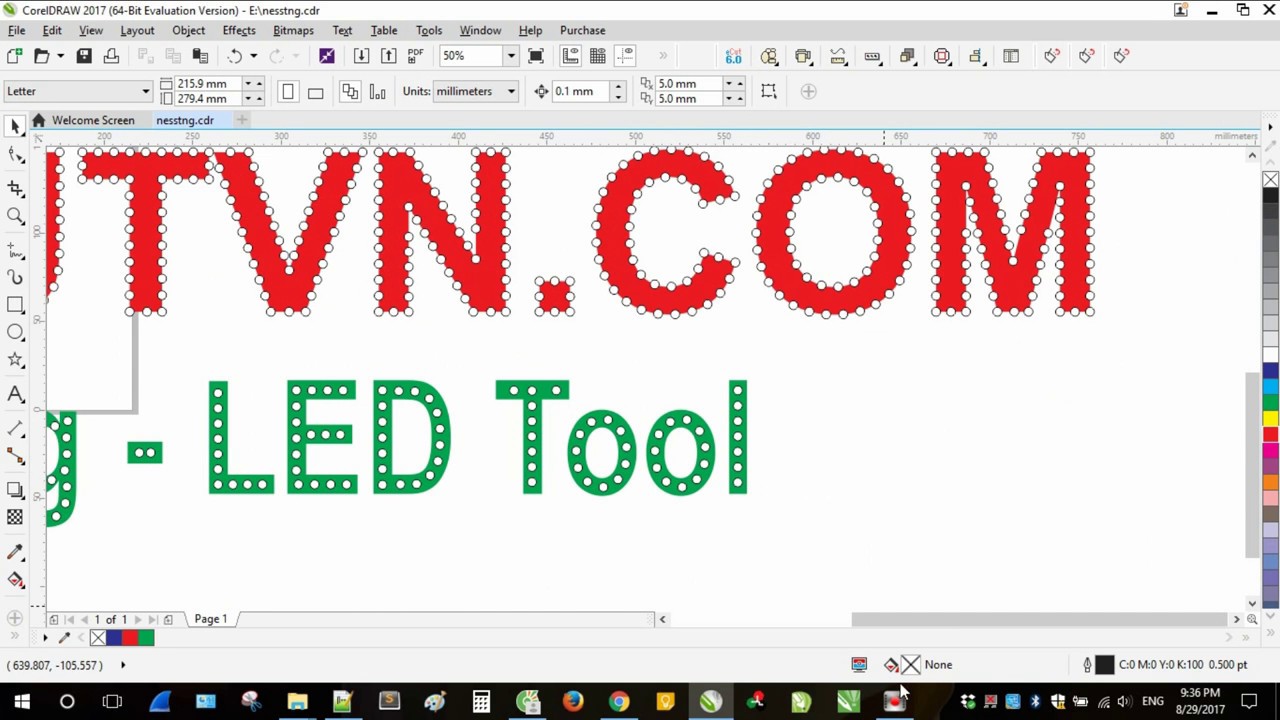
Task: Select the Polygon star tool
Action: tap(15, 360)
